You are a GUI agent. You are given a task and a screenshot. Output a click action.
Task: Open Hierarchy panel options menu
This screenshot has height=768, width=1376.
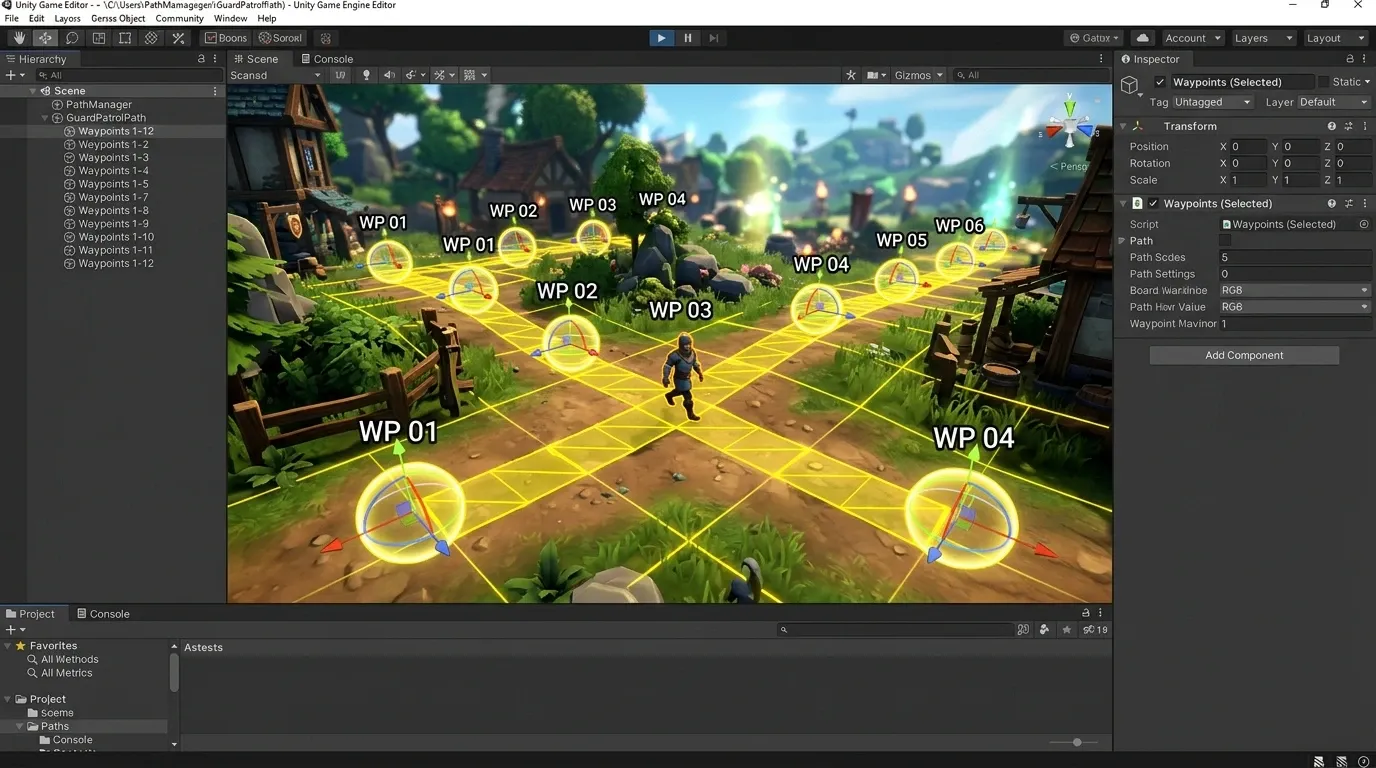(215, 59)
